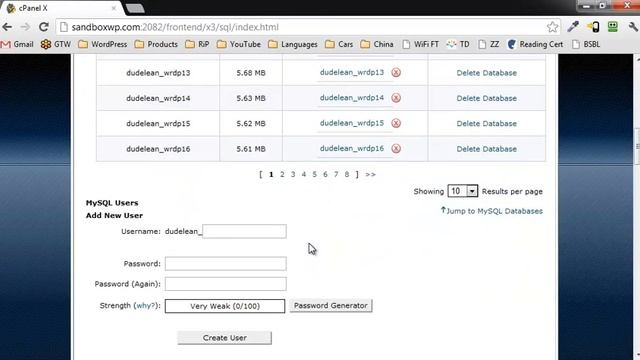Open the Chrome wrench menu

pyautogui.click(x=633, y=27)
